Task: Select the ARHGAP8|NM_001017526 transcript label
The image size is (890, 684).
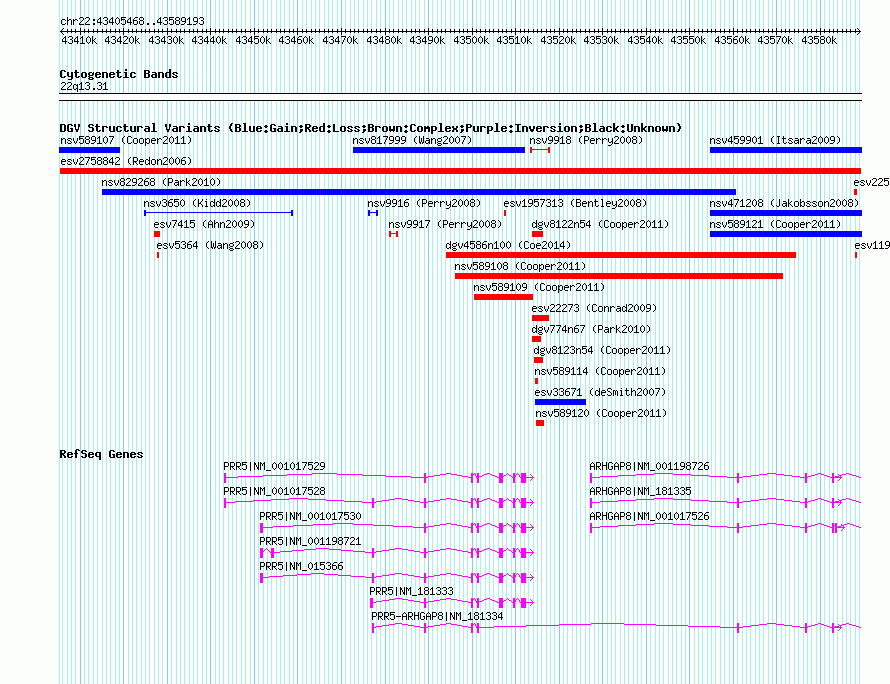Action: 649,517
